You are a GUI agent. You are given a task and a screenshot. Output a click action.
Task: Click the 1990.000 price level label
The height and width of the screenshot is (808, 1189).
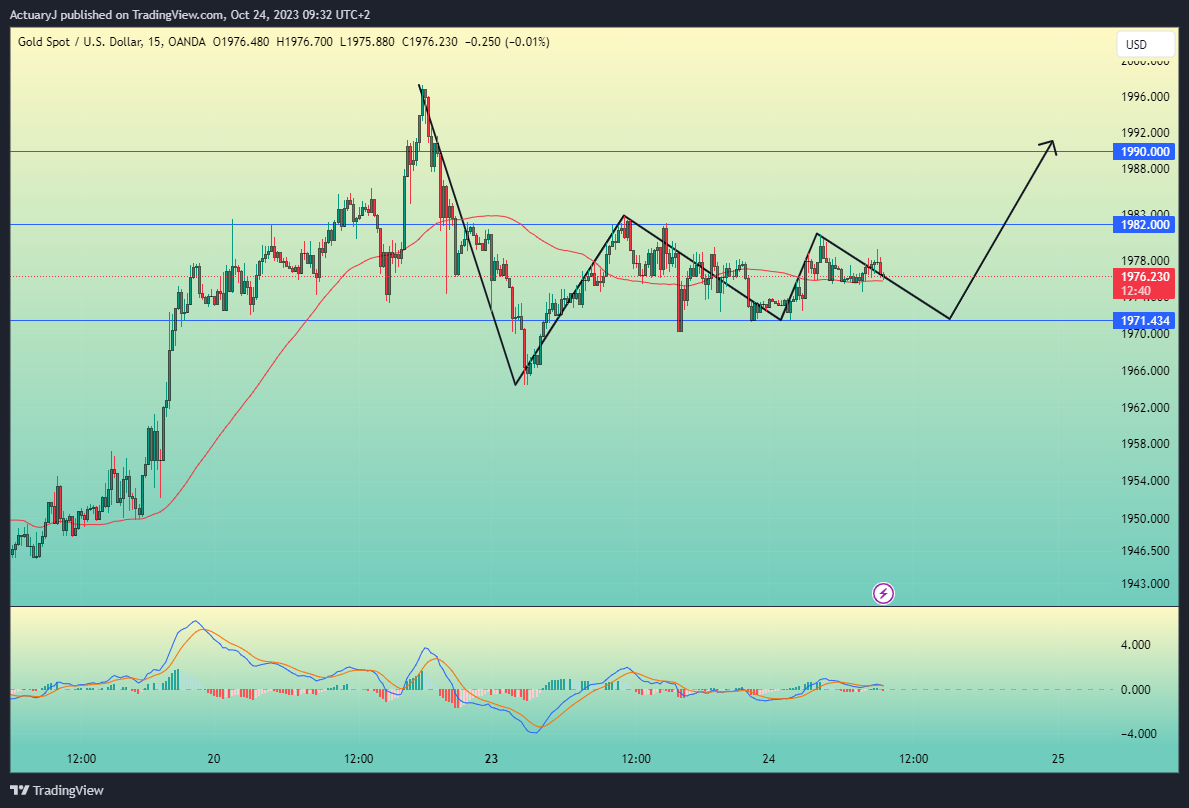tap(1144, 152)
